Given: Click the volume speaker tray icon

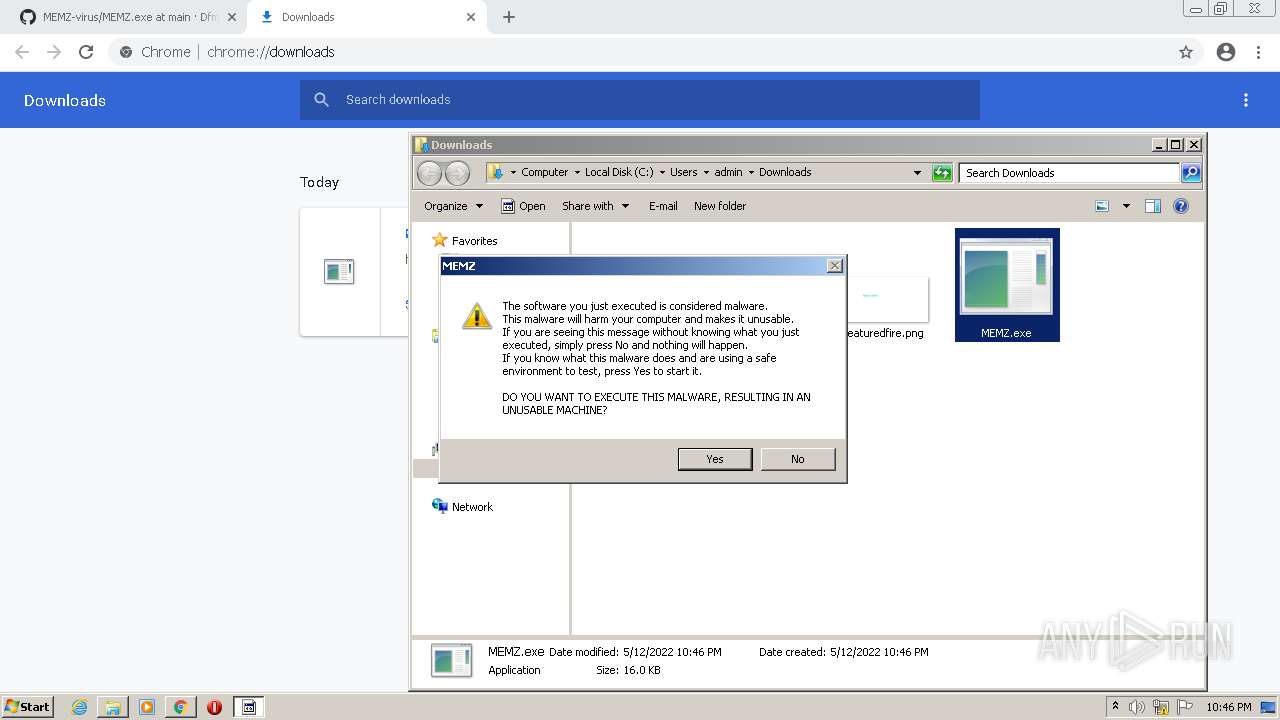Looking at the screenshot, I should click(x=1137, y=707).
